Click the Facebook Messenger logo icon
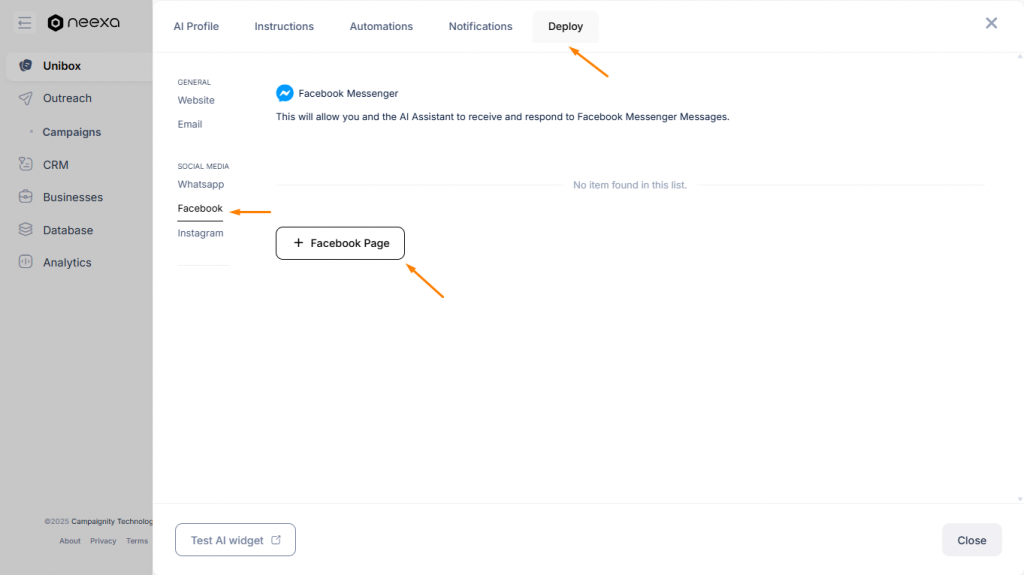 (x=285, y=93)
